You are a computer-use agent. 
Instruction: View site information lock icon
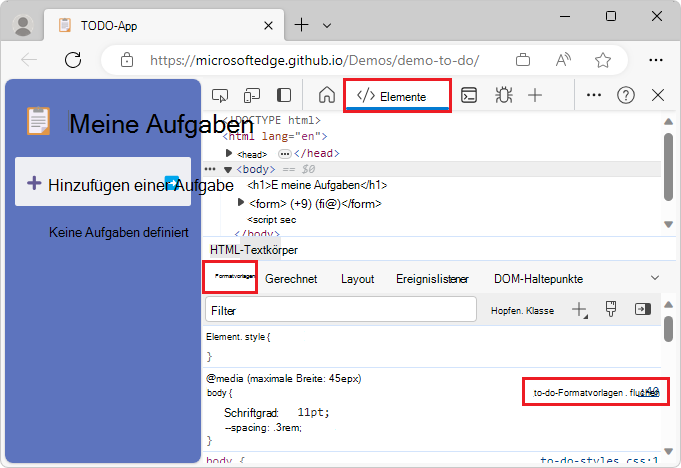127,60
